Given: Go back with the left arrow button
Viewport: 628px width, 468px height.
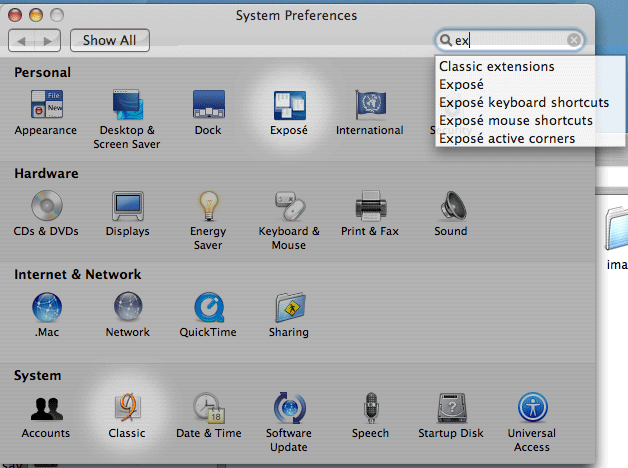Looking at the screenshot, I should [x=21, y=40].
